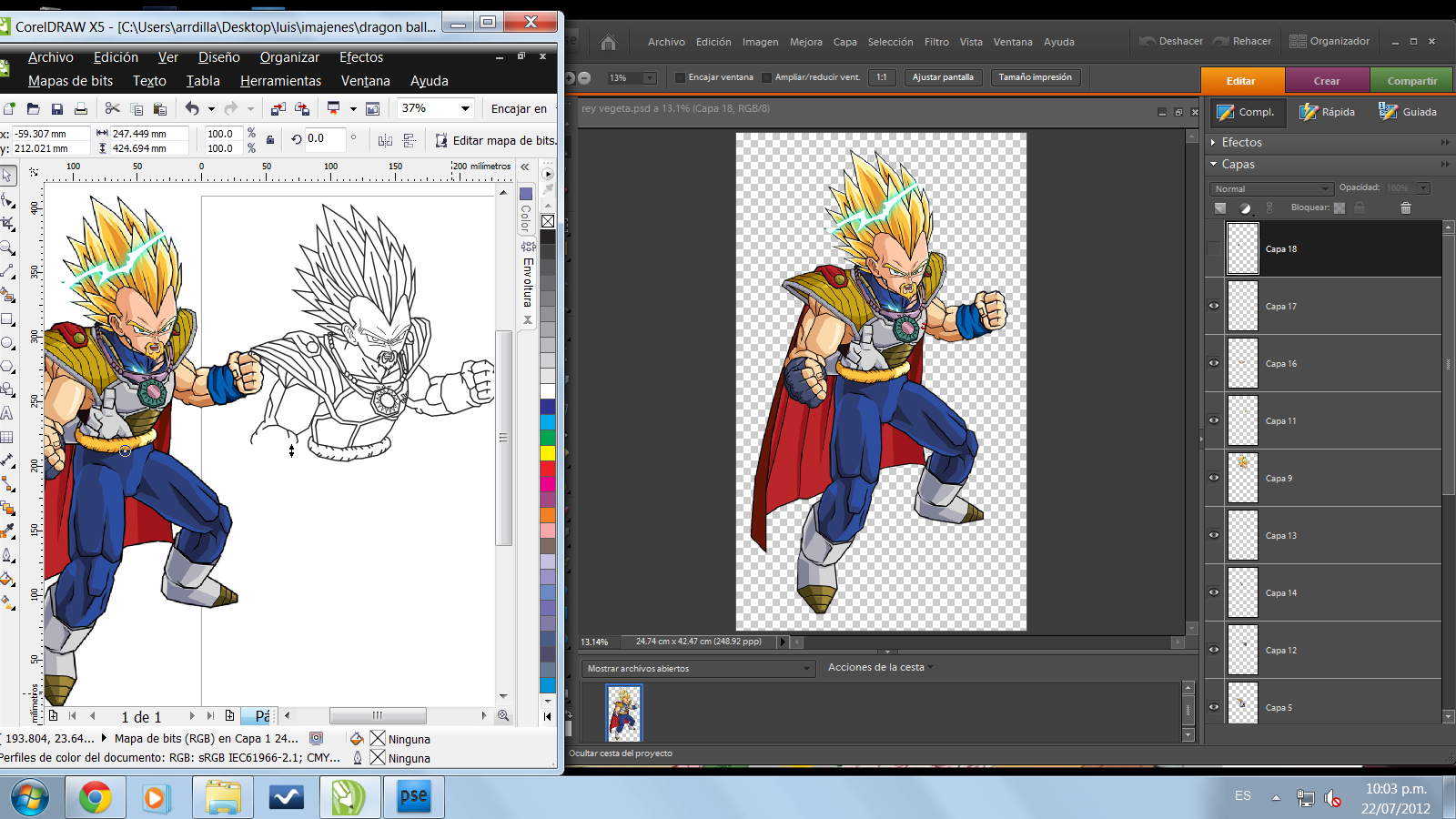Screen dimensions: 1456x819
Task: Open Filtro menu in Photoshop Elements
Action: click(x=936, y=42)
